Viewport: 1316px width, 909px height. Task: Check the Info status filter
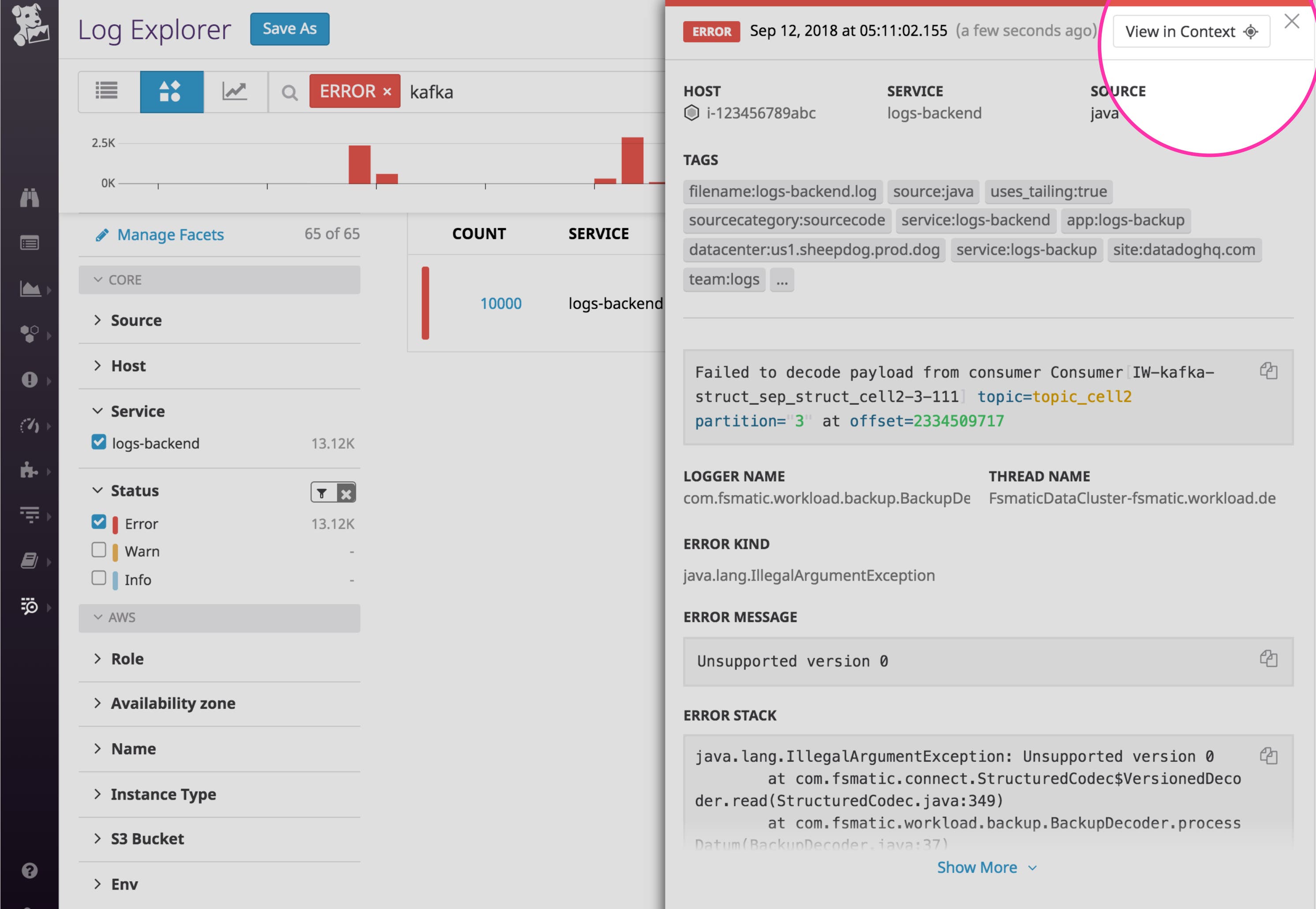[99, 578]
